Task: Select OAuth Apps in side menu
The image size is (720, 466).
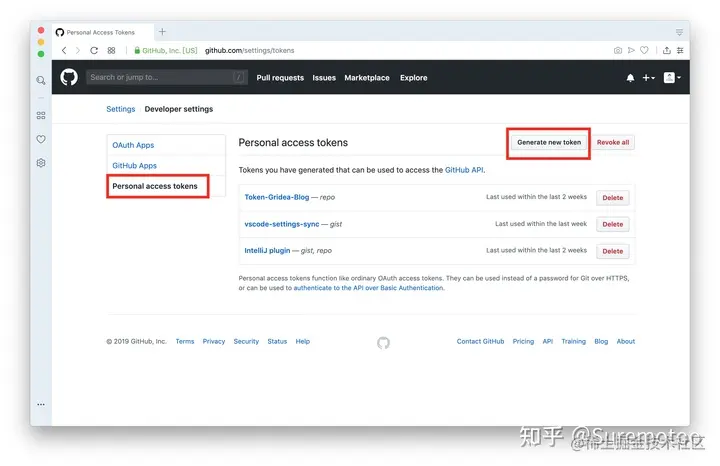Action: pos(133,145)
